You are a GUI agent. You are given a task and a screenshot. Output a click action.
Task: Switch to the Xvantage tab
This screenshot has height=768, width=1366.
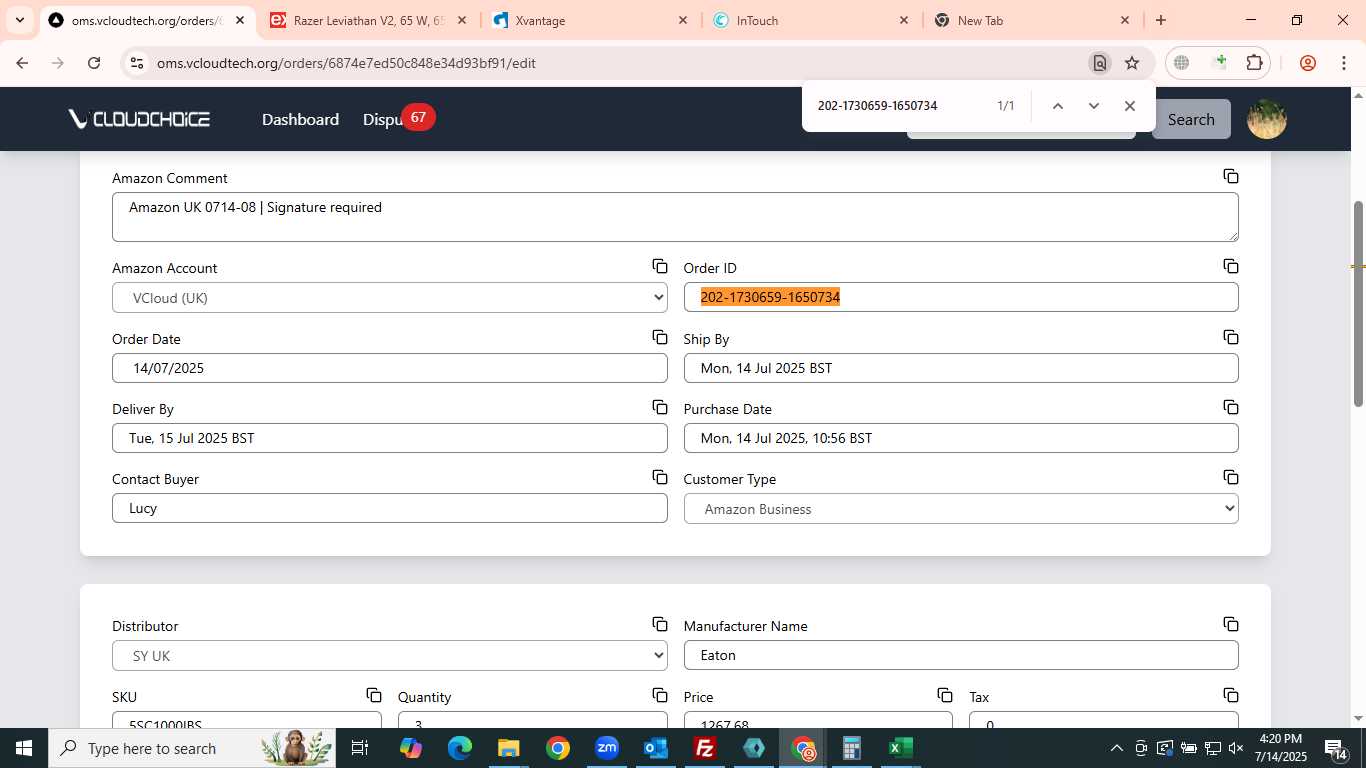click(590, 20)
